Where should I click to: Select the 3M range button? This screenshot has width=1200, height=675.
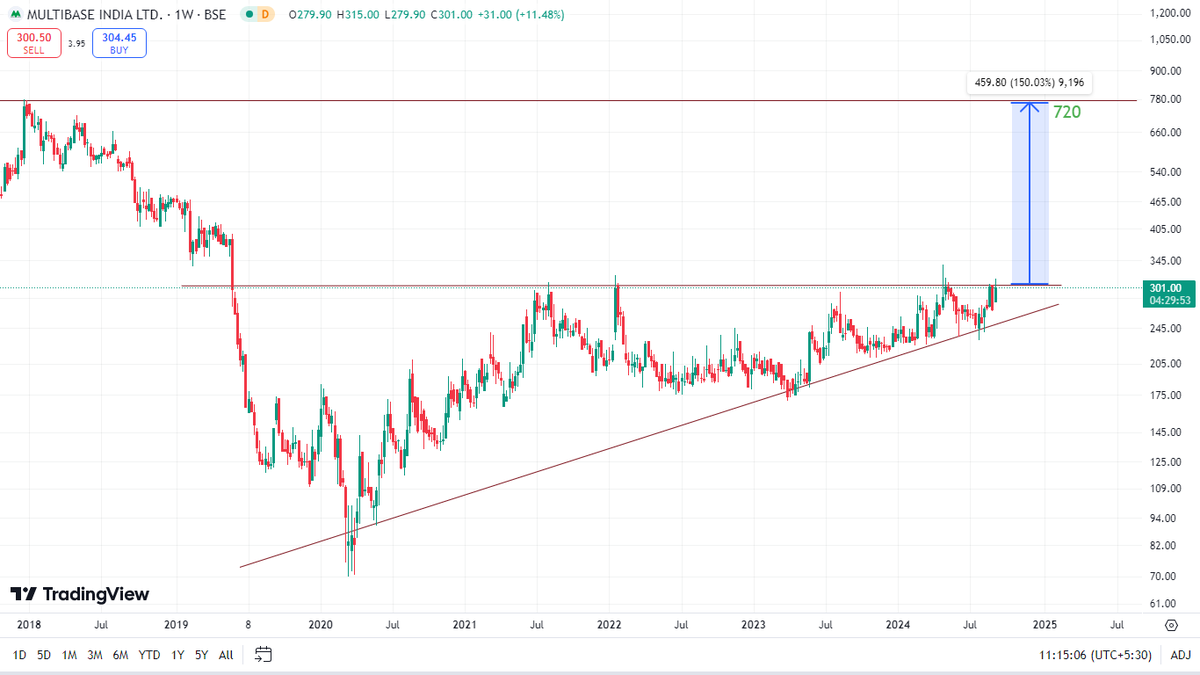[x=95, y=655]
